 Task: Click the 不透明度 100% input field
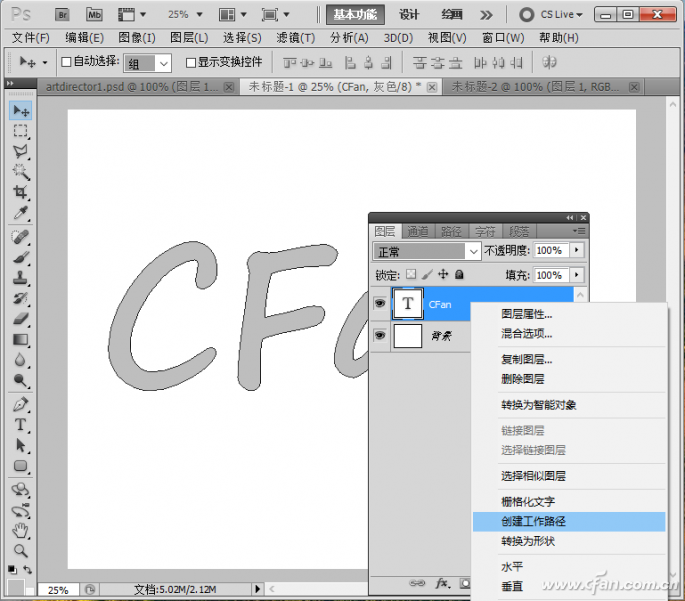551,250
